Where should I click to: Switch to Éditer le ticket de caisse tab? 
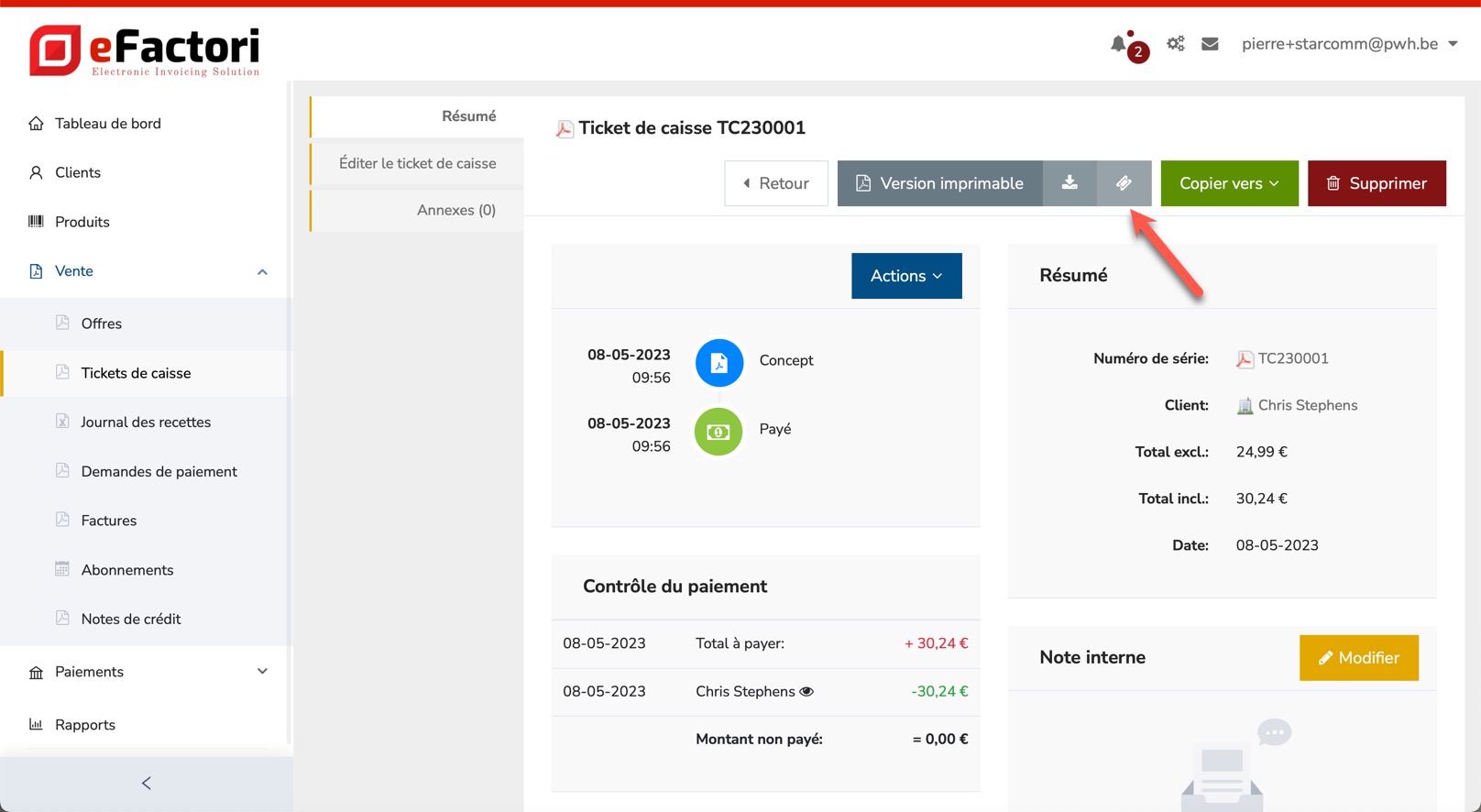click(x=417, y=163)
